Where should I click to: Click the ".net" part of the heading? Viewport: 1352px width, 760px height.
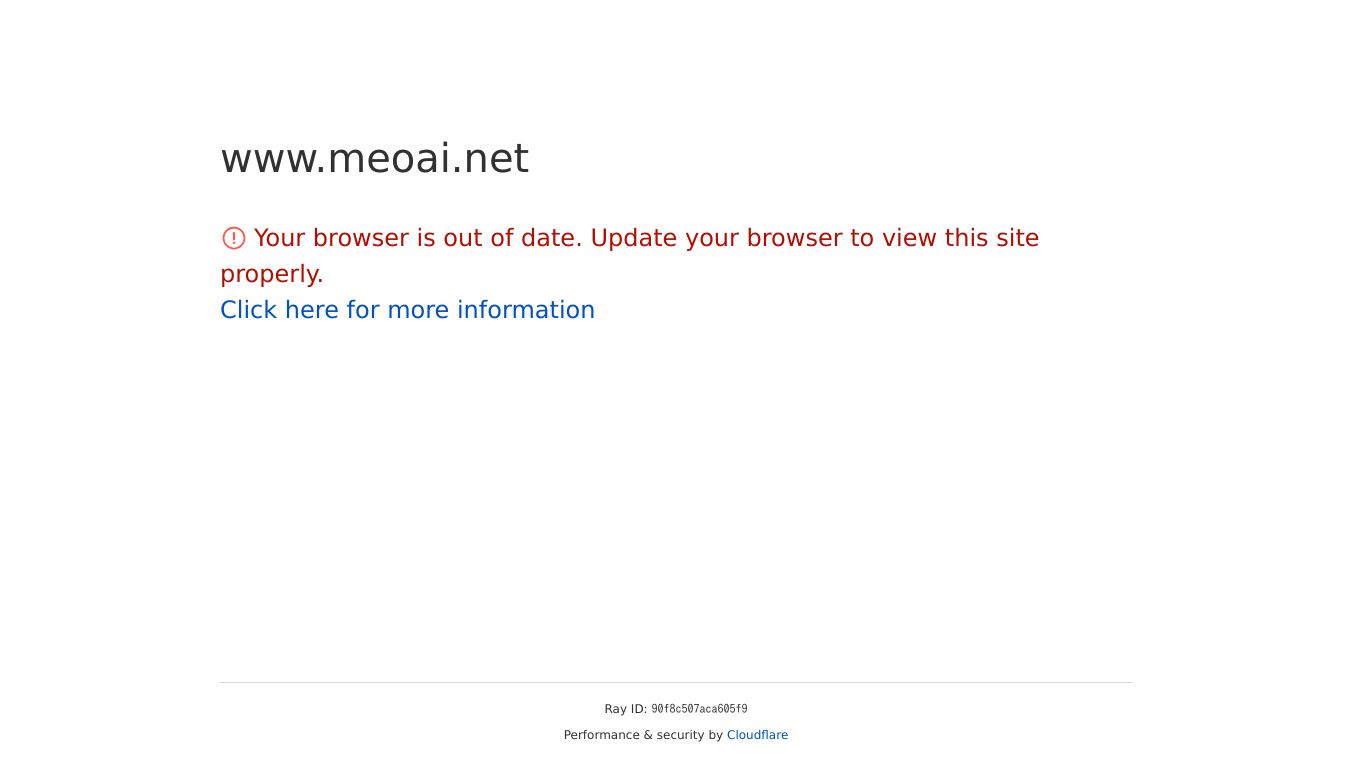coord(489,159)
